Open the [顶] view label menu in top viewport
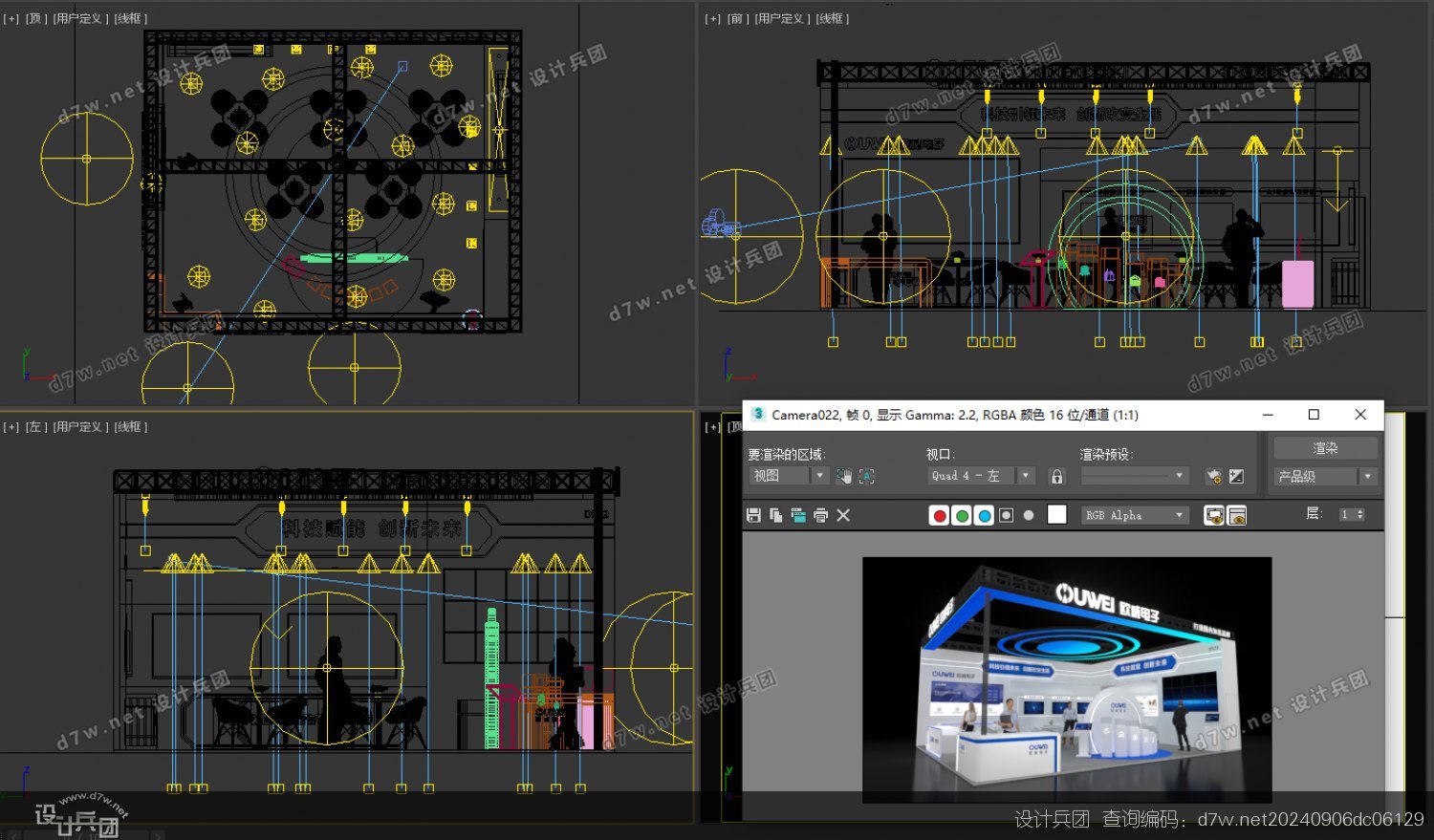Image resolution: width=1434 pixels, height=840 pixels. pyautogui.click(x=35, y=18)
